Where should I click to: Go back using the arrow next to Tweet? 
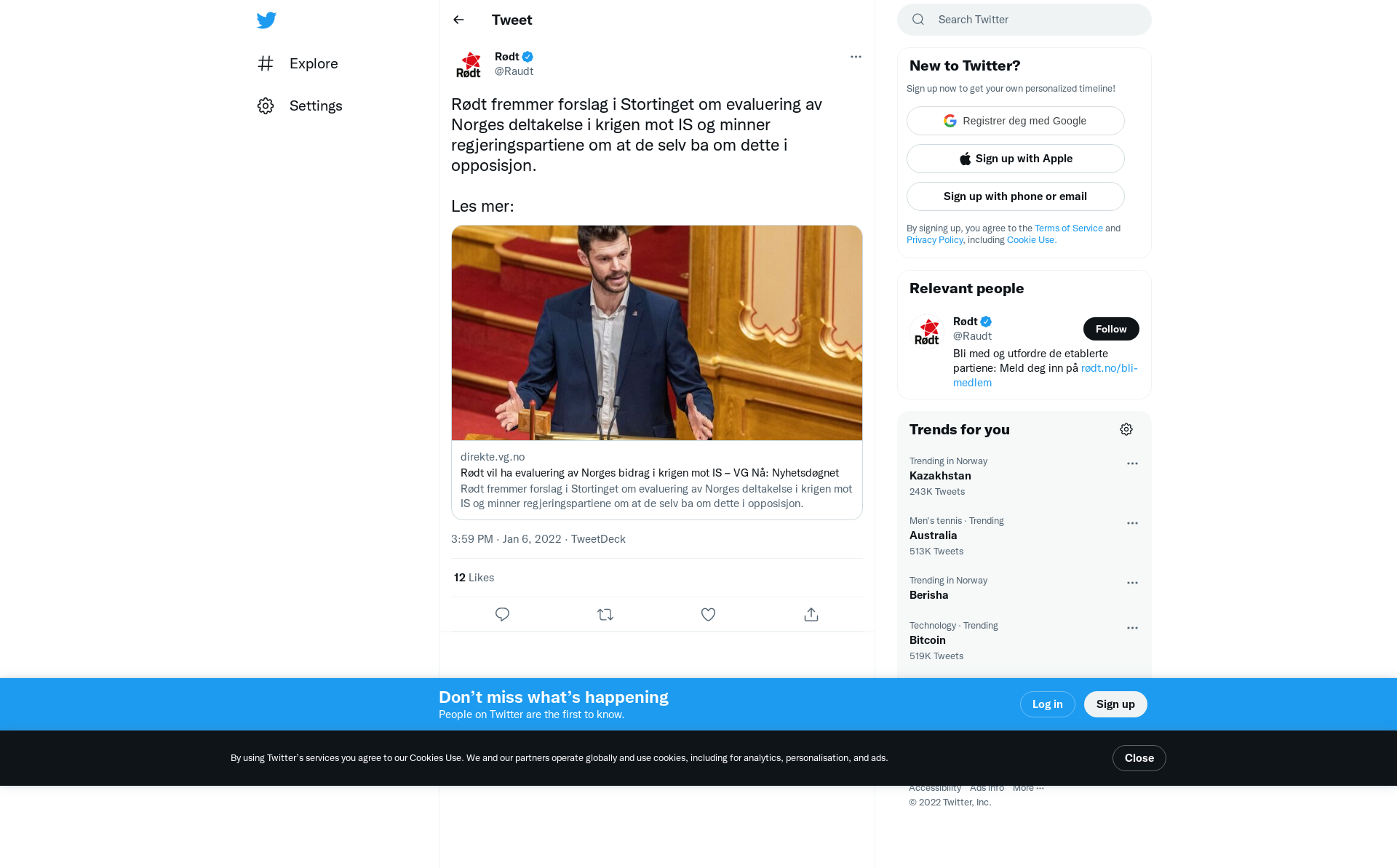(x=458, y=20)
